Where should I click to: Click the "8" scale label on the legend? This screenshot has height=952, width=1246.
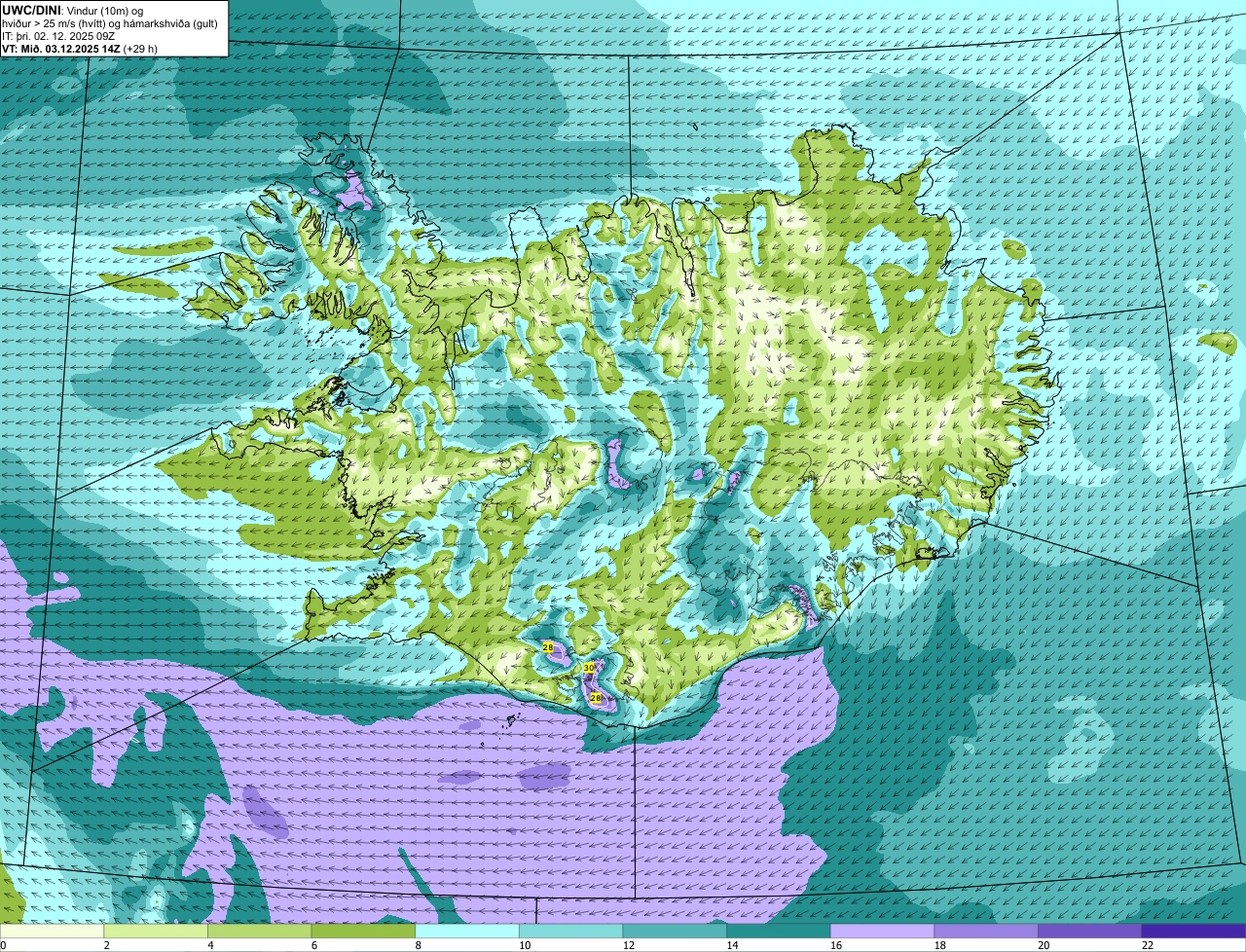[x=418, y=945]
